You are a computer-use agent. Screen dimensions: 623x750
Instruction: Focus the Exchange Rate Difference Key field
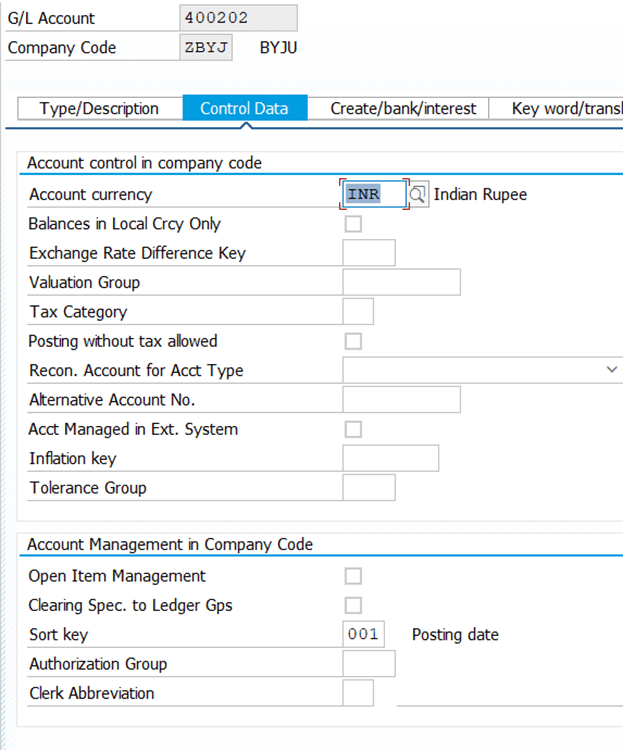tap(369, 253)
